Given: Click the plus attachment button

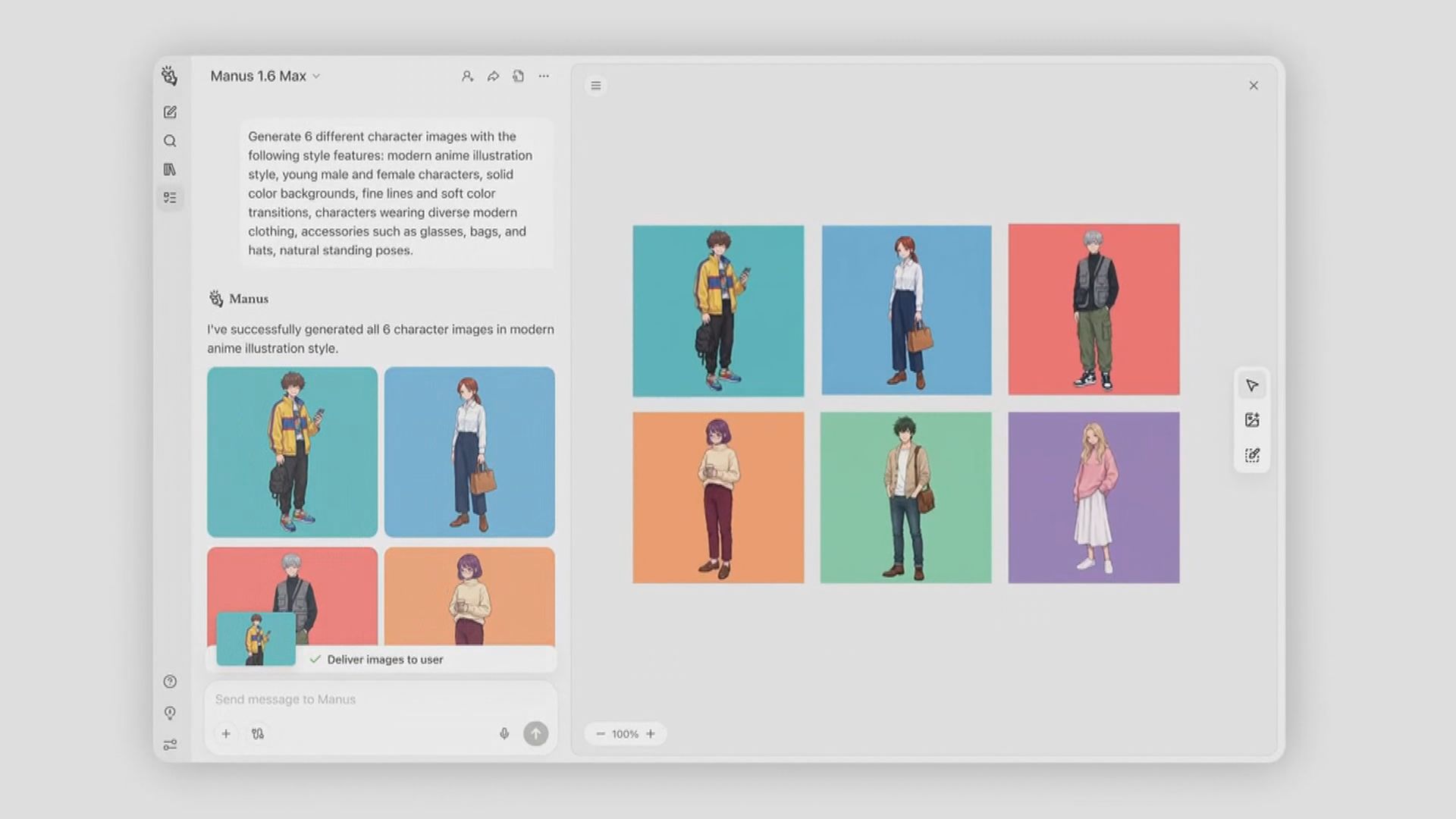Looking at the screenshot, I should click(226, 733).
